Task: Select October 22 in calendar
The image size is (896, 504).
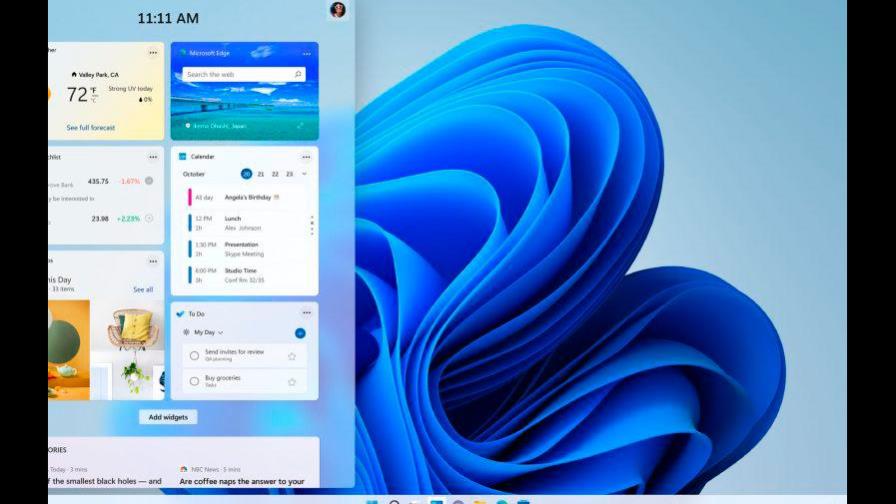Action: 275,174
